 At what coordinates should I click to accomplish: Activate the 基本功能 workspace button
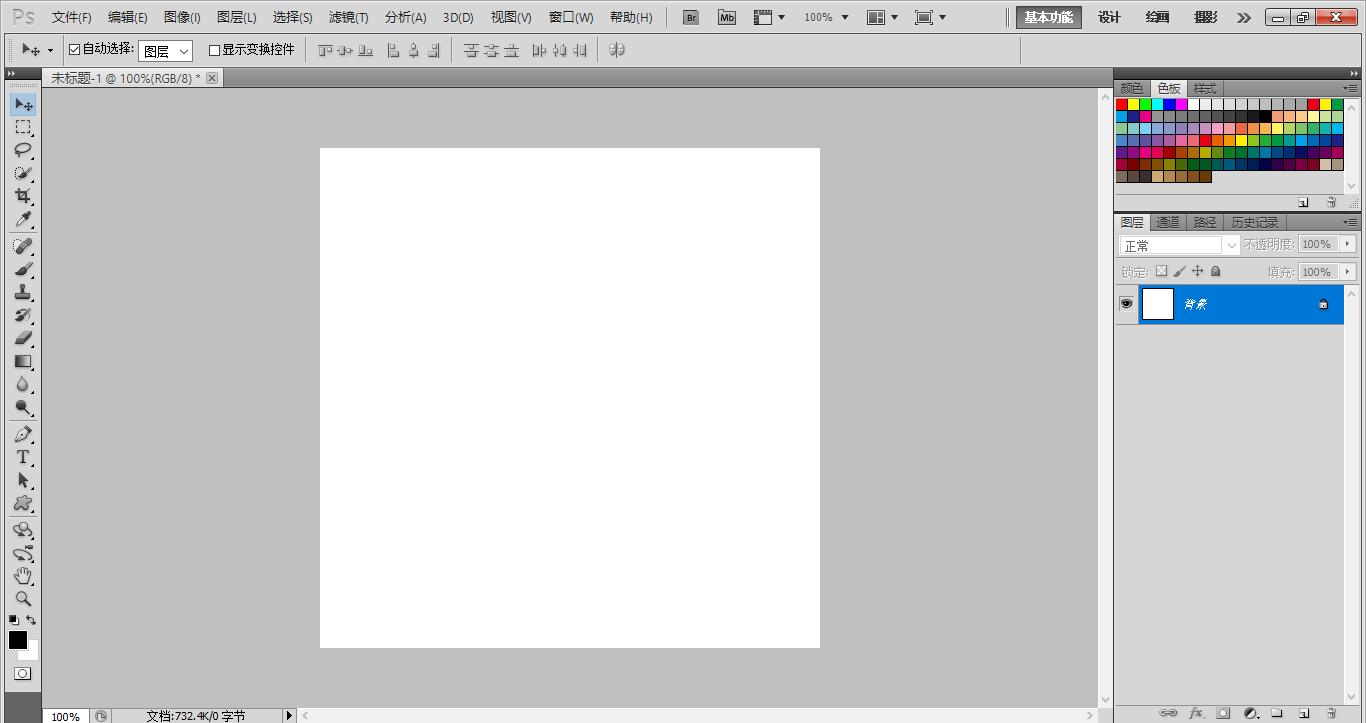(x=1048, y=17)
